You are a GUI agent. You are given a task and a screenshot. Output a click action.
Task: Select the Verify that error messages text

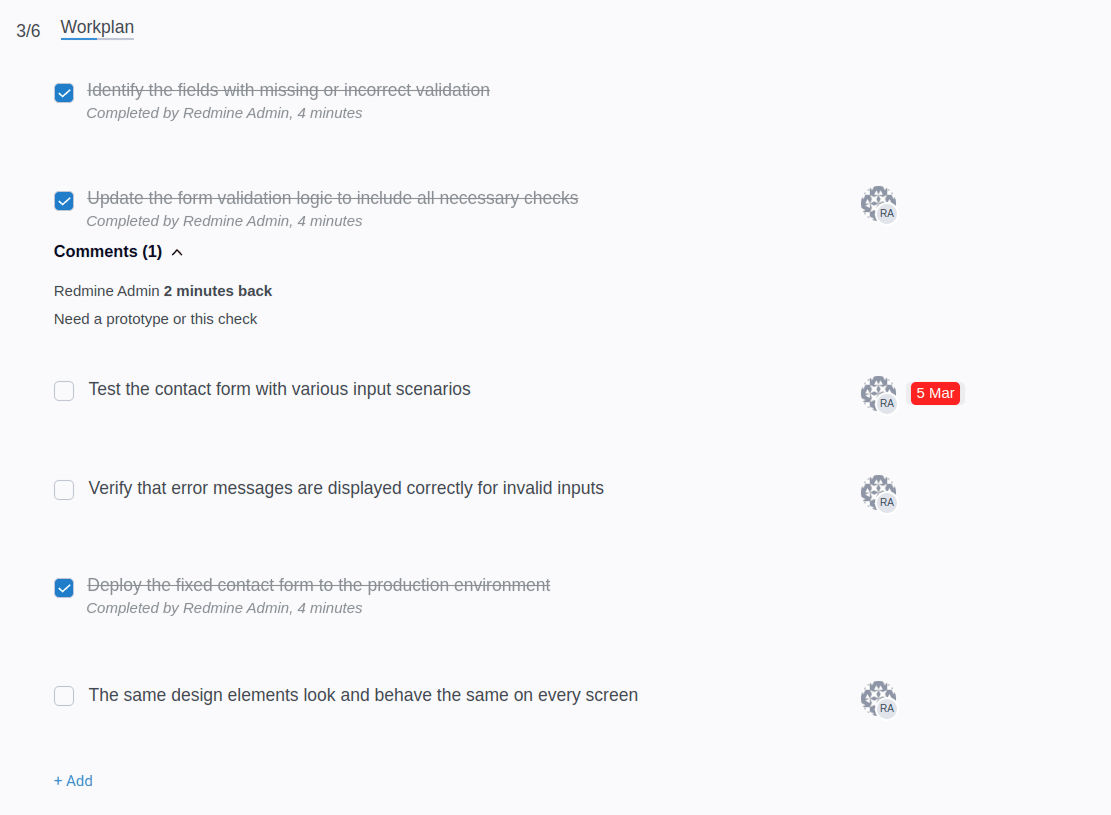346,488
